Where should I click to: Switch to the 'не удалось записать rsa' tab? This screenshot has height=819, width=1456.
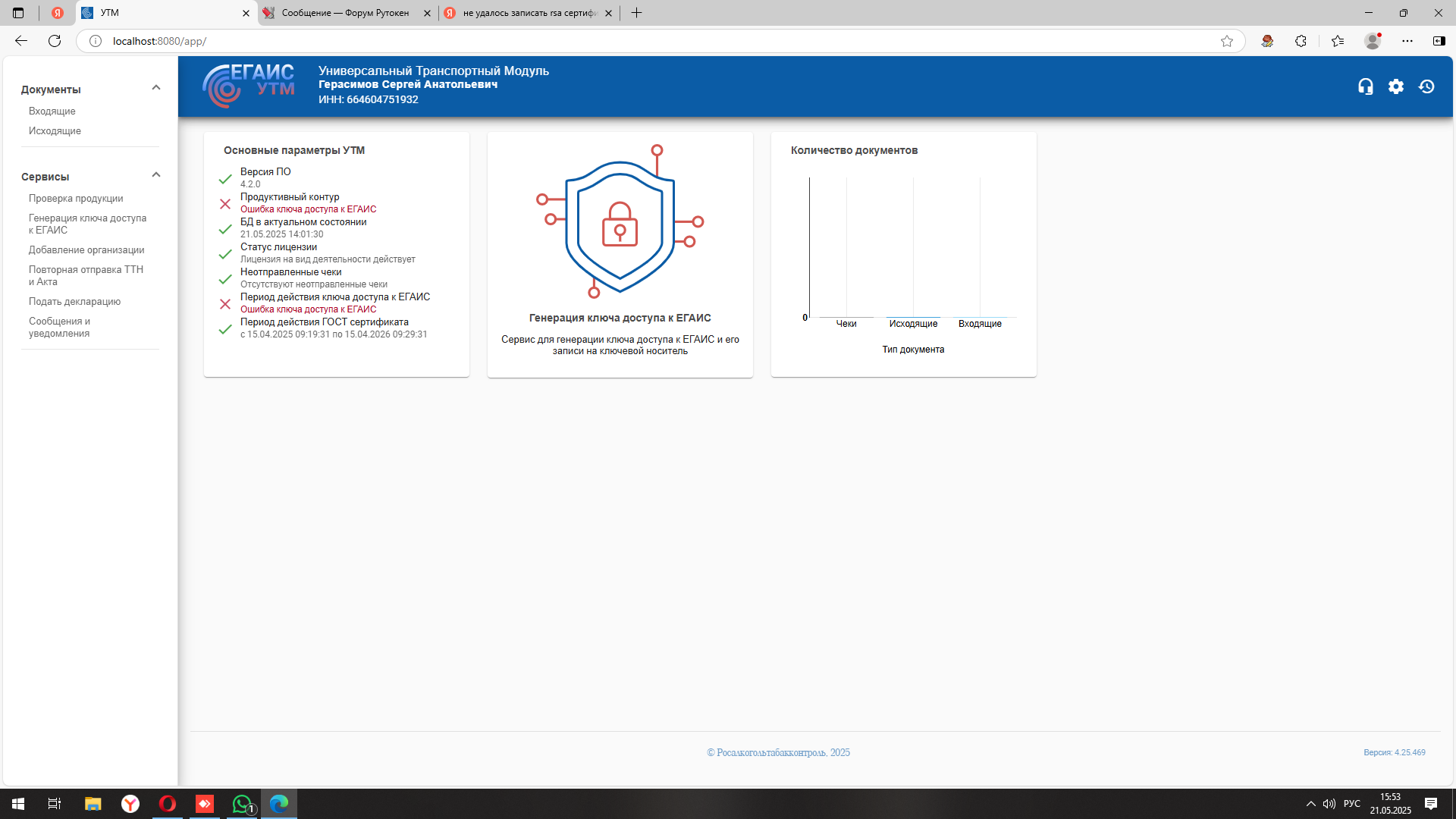530,13
